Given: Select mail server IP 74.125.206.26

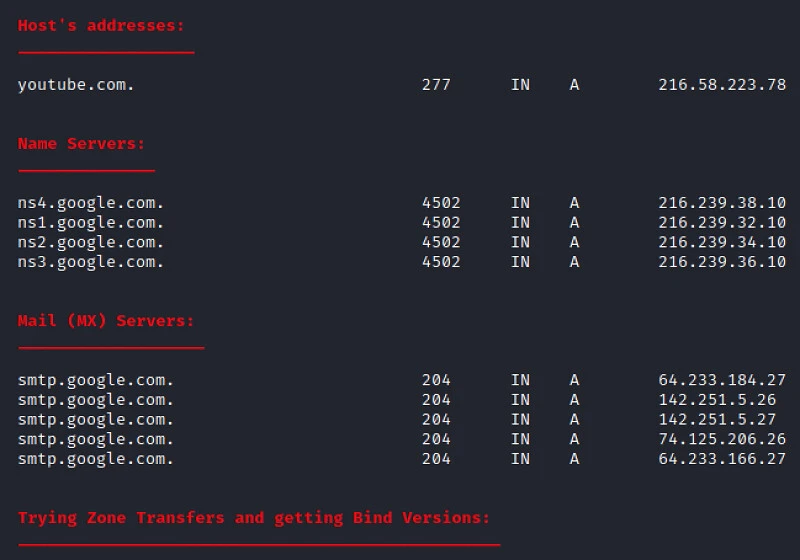Looking at the screenshot, I should (x=721, y=439).
